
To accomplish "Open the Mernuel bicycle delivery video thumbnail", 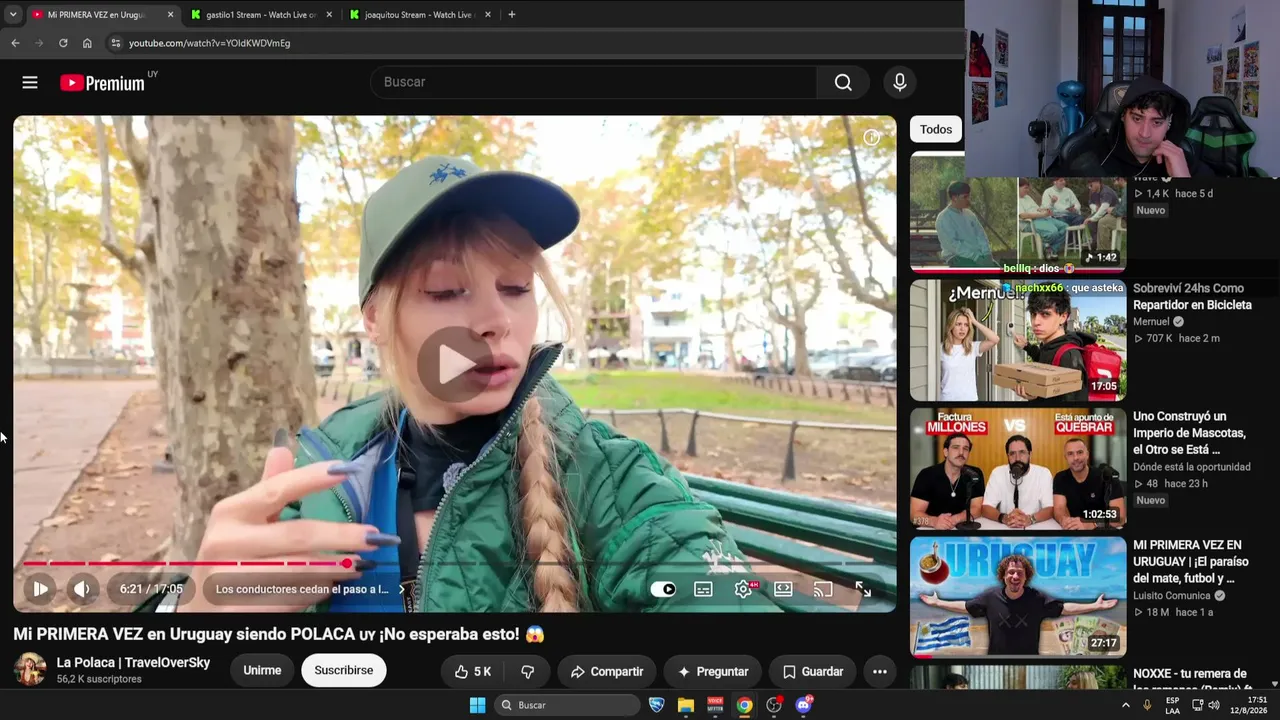I will coord(1018,340).
